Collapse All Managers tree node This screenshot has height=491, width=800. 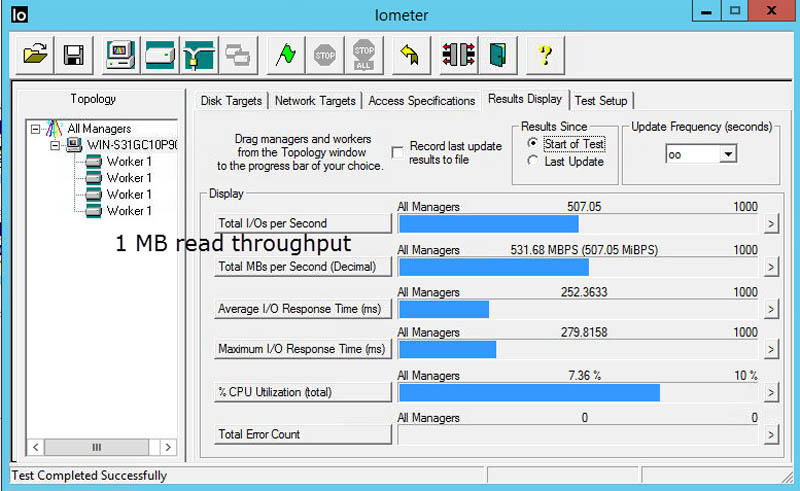tap(35, 129)
